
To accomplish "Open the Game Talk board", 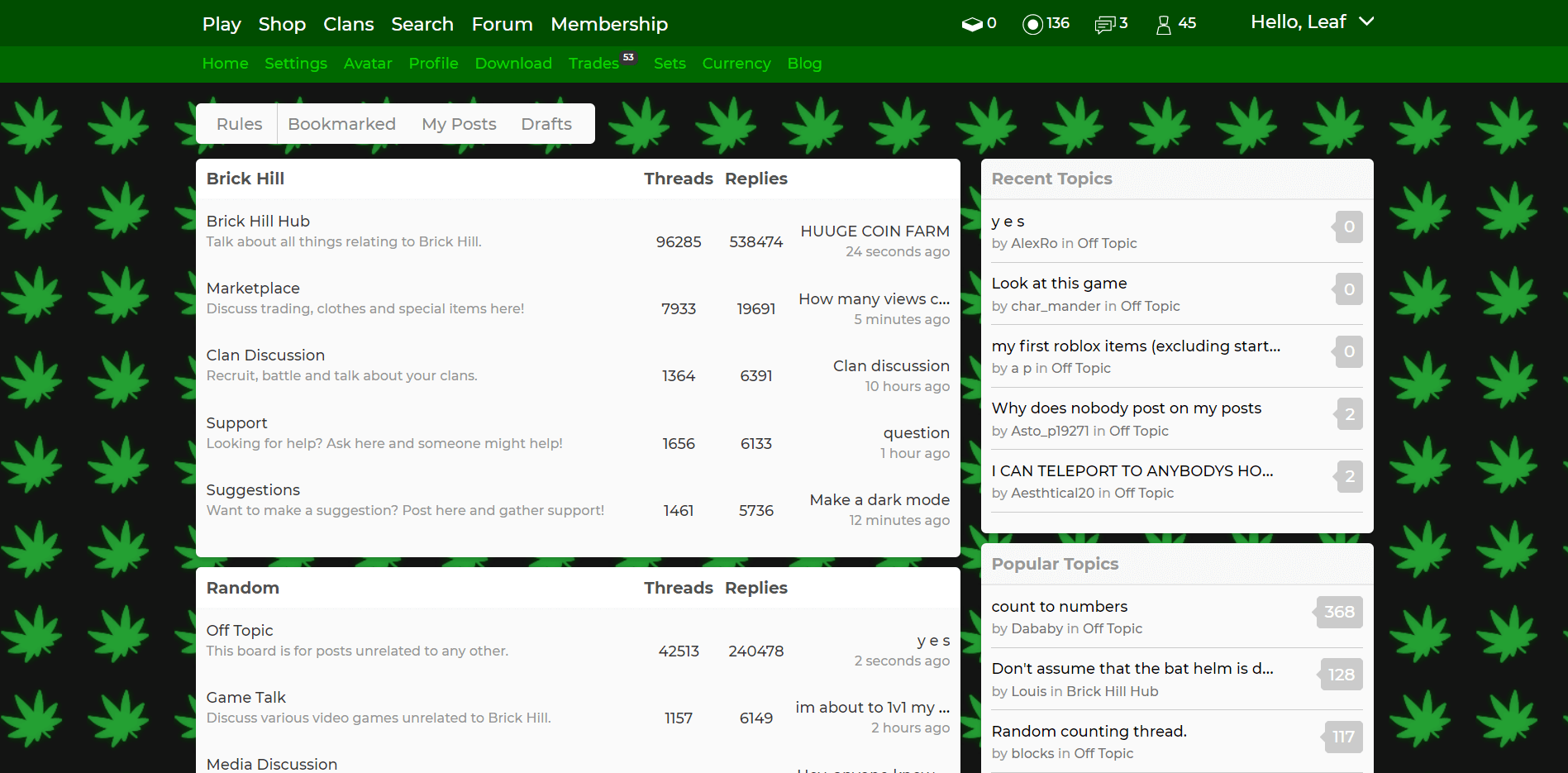I will pyautogui.click(x=246, y=698).
